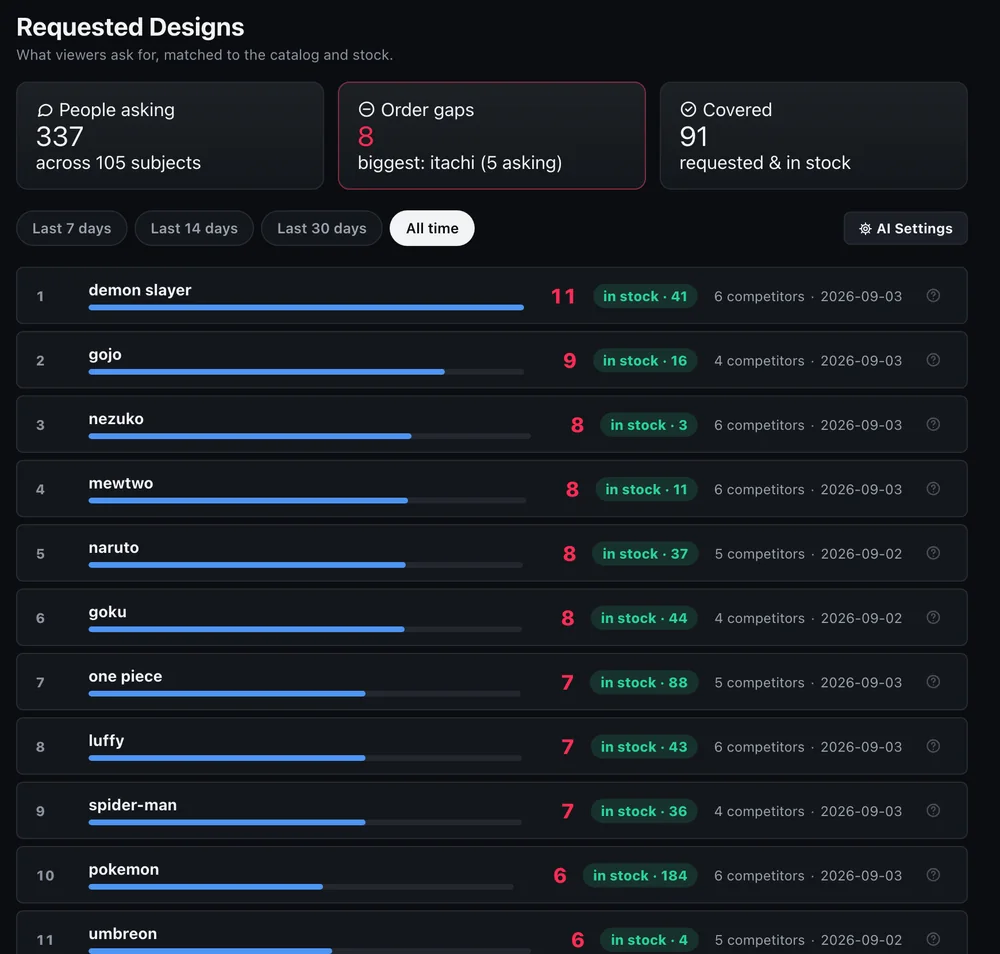Open the help icon in naruto row

coord(933,553)
